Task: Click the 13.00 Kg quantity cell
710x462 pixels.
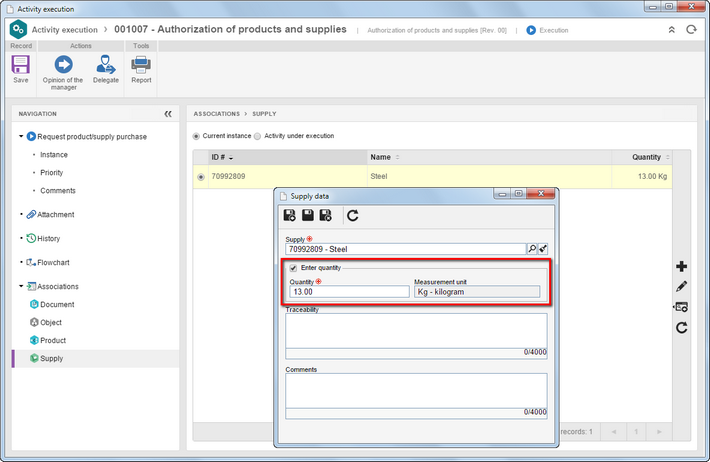Action: [x=642, y=177]
